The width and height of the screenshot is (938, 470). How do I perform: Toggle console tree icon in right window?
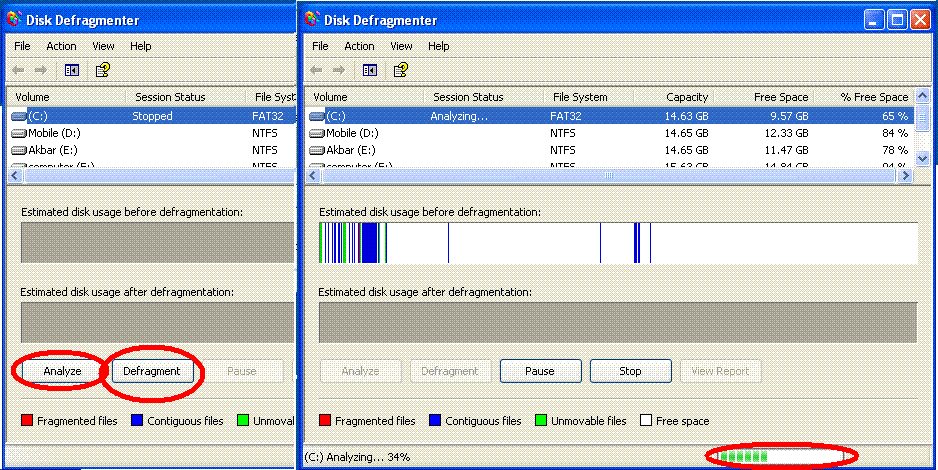pos(370,71)
